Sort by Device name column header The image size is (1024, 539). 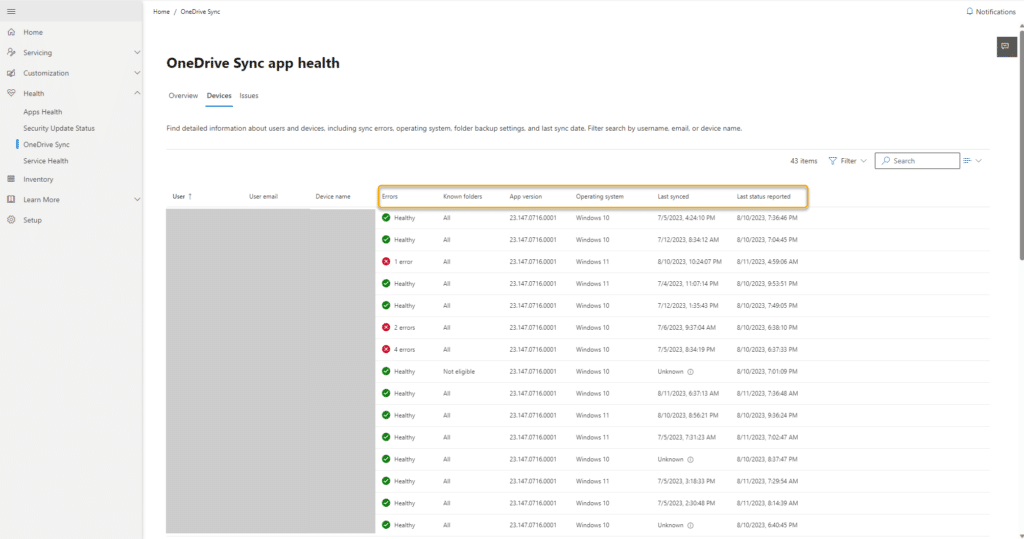(x=333, y=197)
